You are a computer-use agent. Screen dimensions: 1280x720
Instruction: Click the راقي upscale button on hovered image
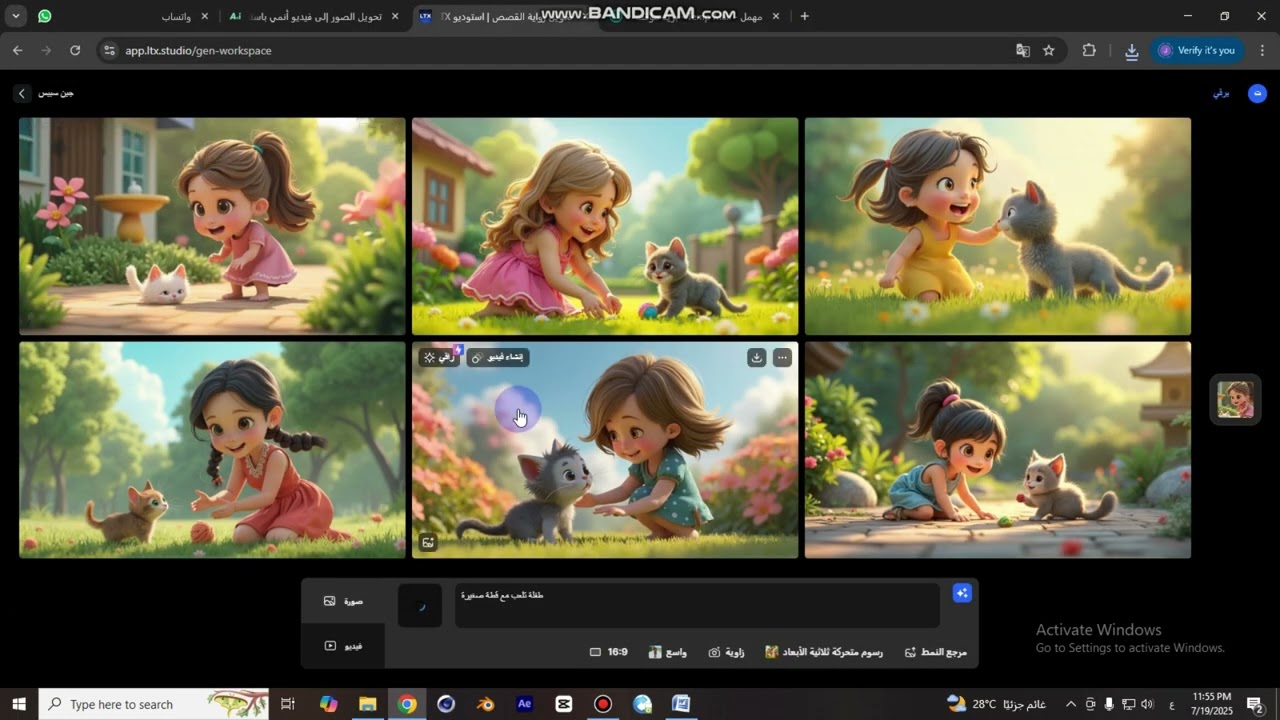(439, 357)
